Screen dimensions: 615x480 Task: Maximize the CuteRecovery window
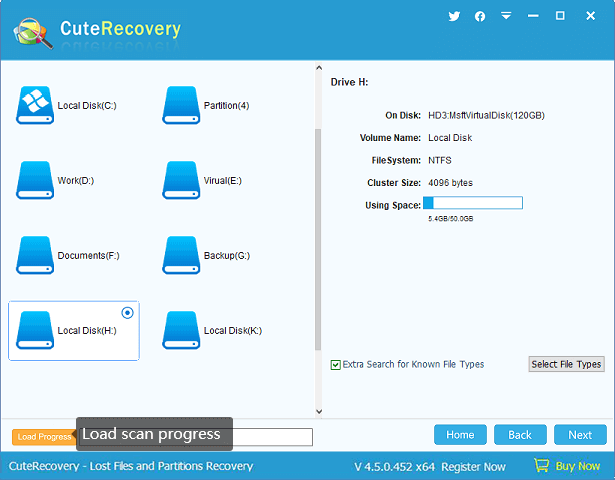pyautogui.click(x=560, y=16)
